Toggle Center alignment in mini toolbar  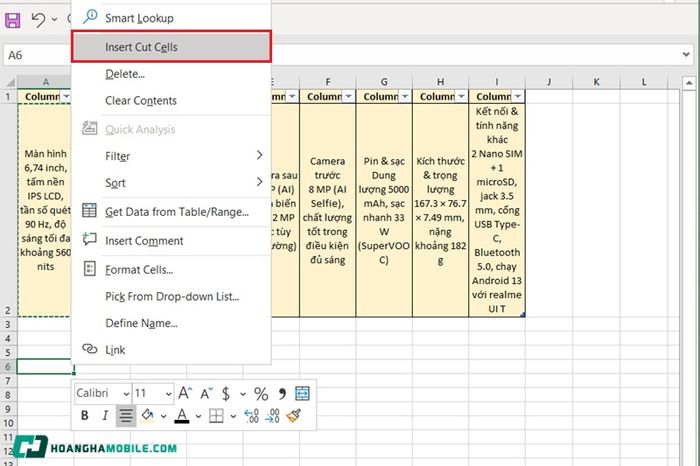[x=126, y=416]
